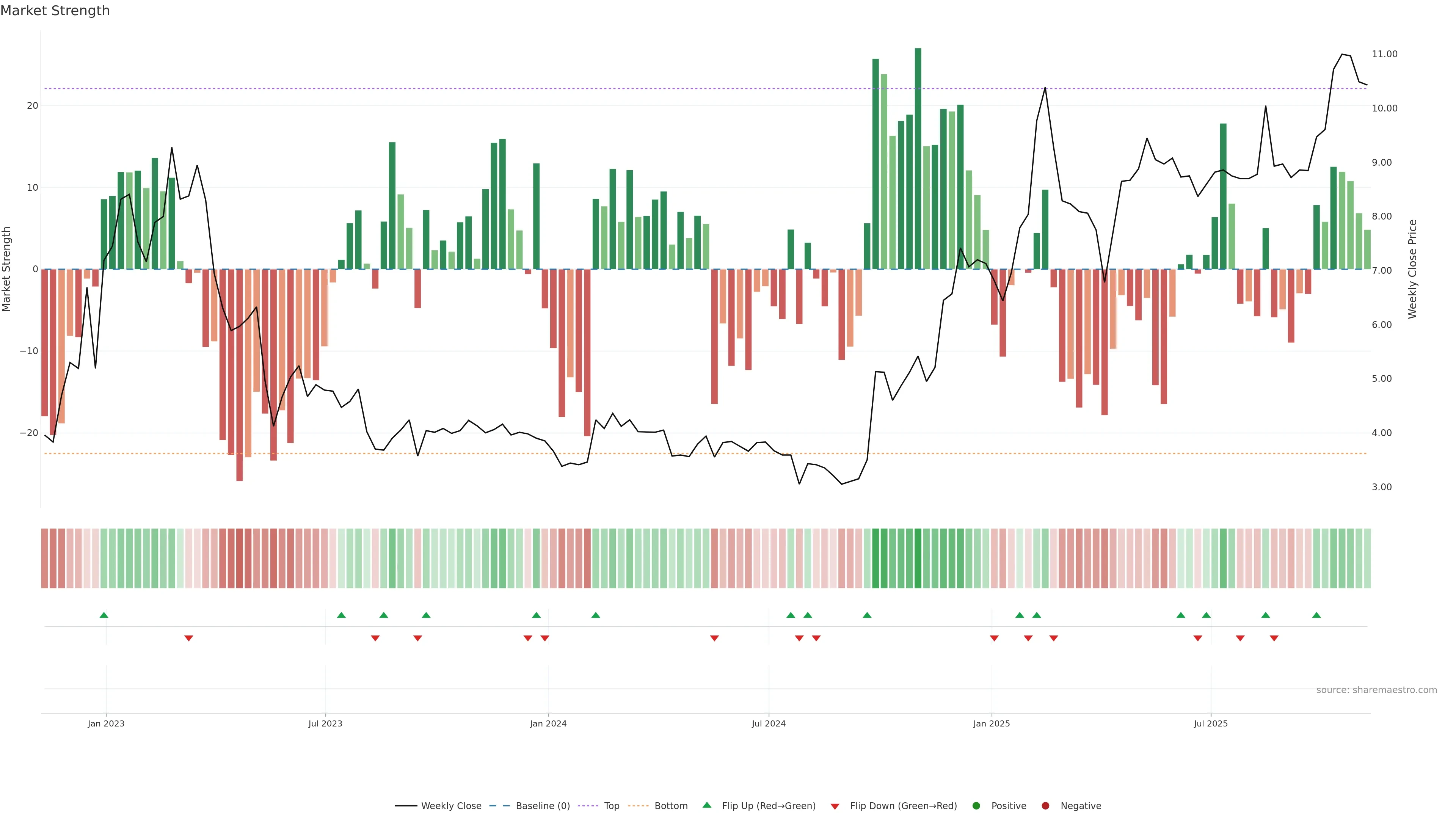Click the Positive green circle legend icon
This screenshot has width=1456, height=819.
coord(976,806)
